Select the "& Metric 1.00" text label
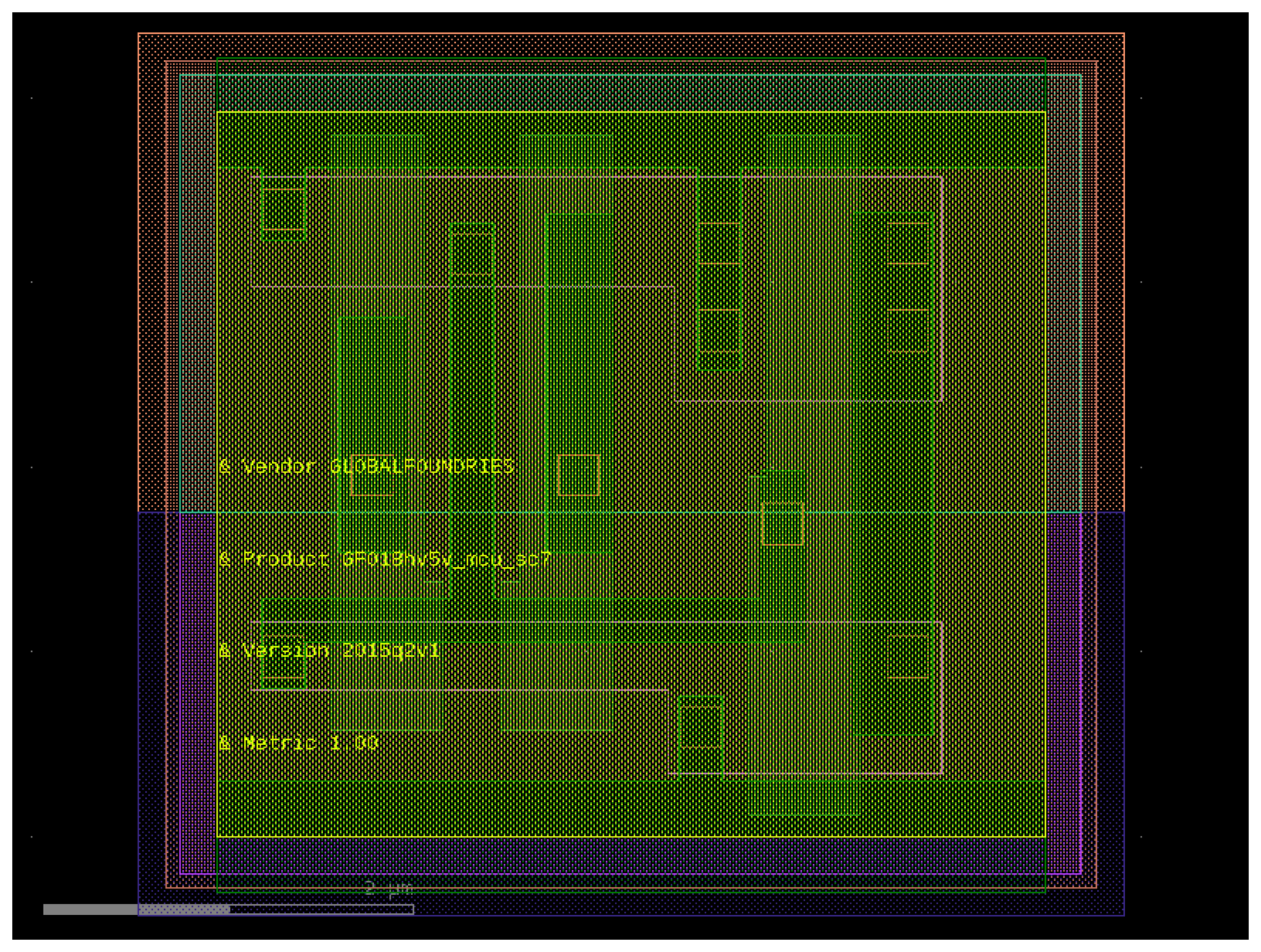This screenshot has height=952, width=1261. pos(298,743)
